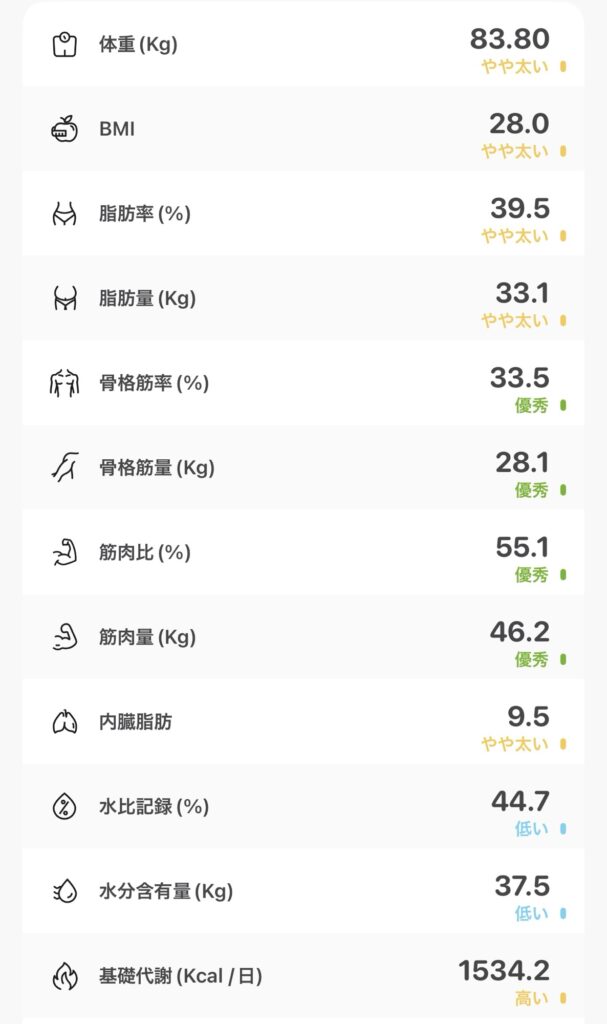Open the 体重 (Kg) row label
This screenshot has height=1024, width=607.
[x=138, y=45]
